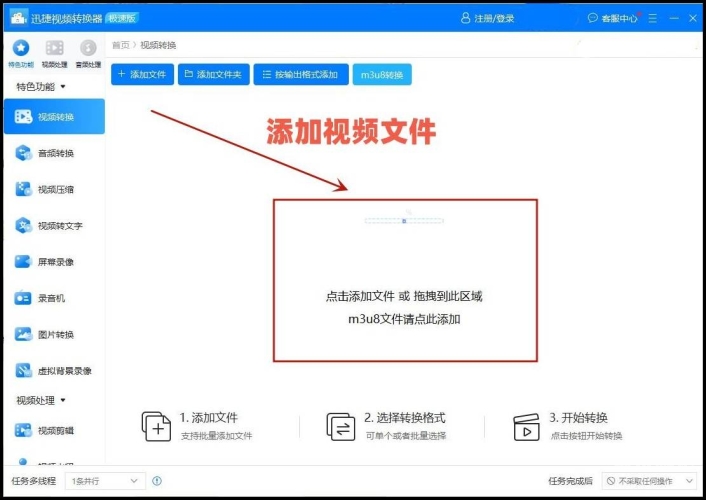Click the converter app logo icon
Image resolution: width=706 pixels, height=500 pixels.
18,18
